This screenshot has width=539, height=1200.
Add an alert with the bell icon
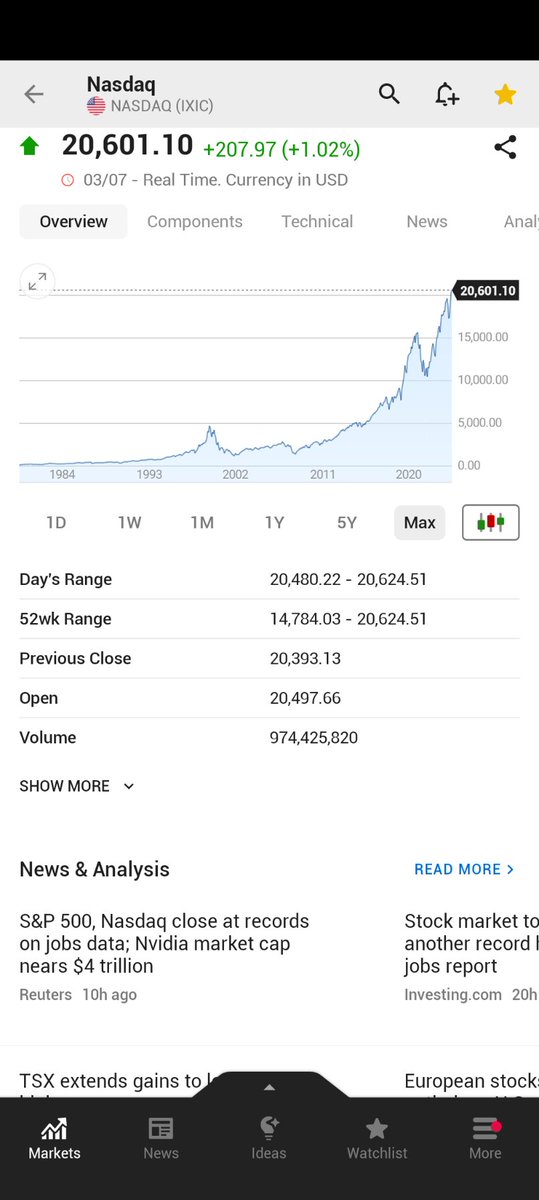pos(447,94)
